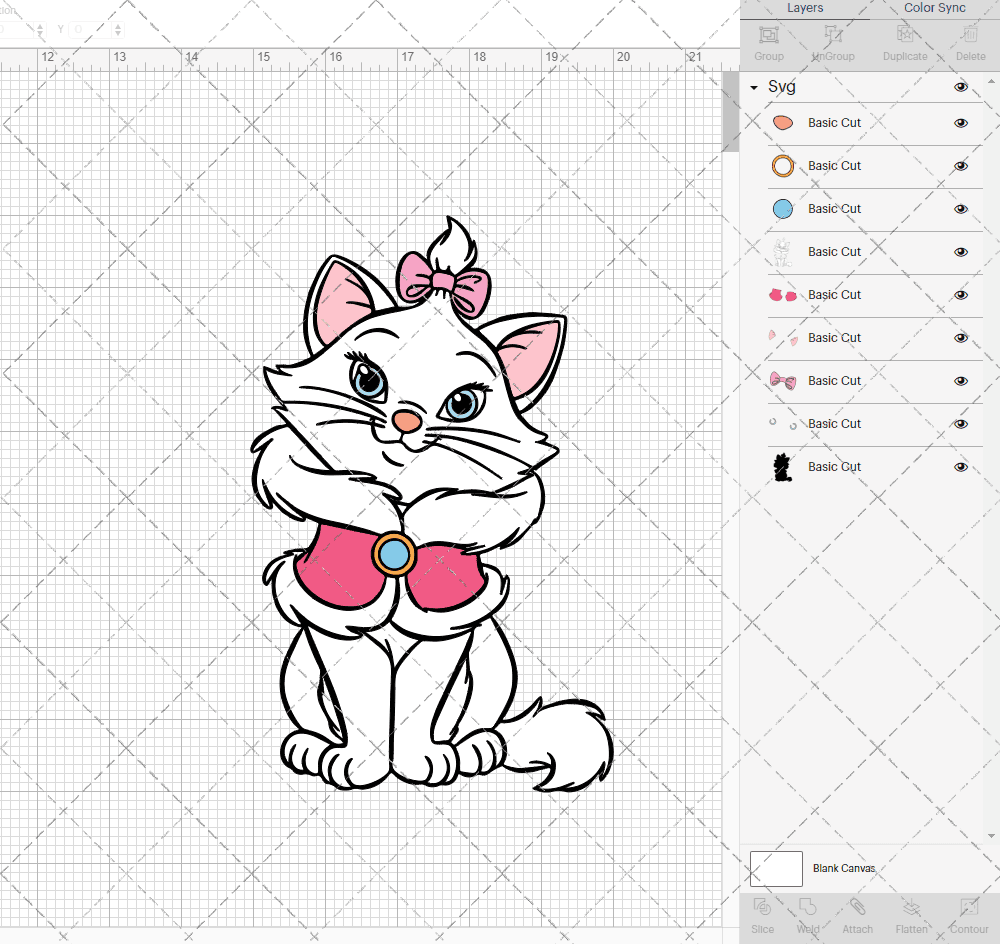Hide the blue circle Basic Cut layer
The image size is (1000, 944).
coord(961,209)
